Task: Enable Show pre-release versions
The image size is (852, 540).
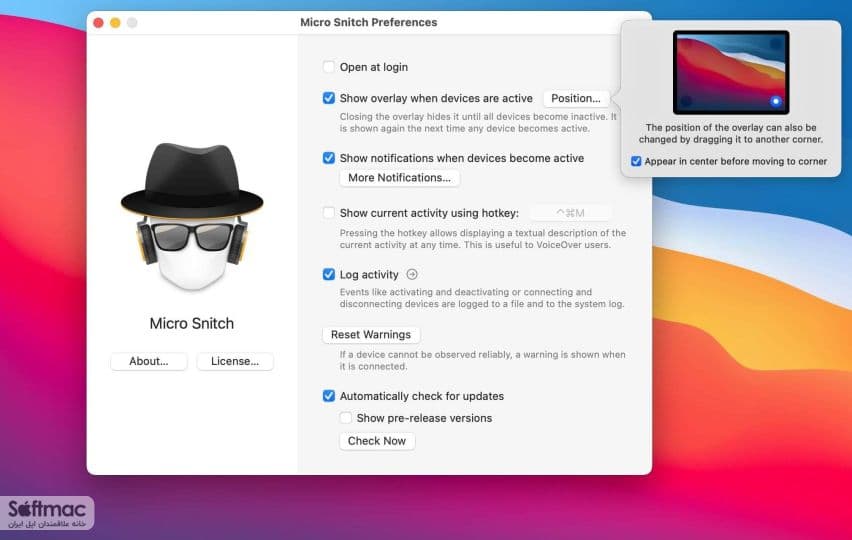Action: (345, 417)
